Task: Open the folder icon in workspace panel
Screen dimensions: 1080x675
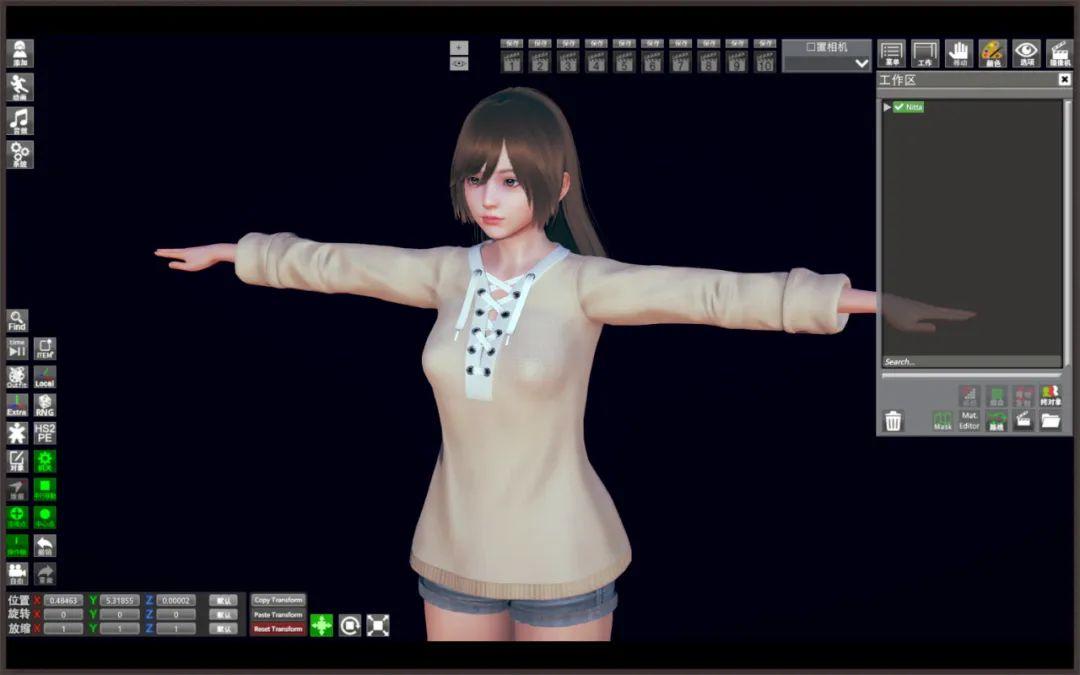Action: point(1050,421)
